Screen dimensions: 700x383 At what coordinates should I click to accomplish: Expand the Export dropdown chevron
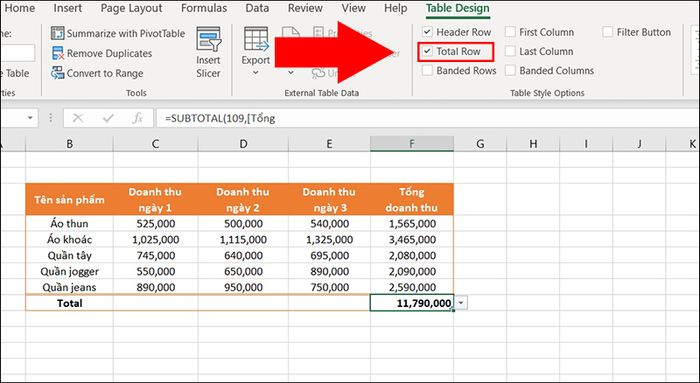pos(256,72)
